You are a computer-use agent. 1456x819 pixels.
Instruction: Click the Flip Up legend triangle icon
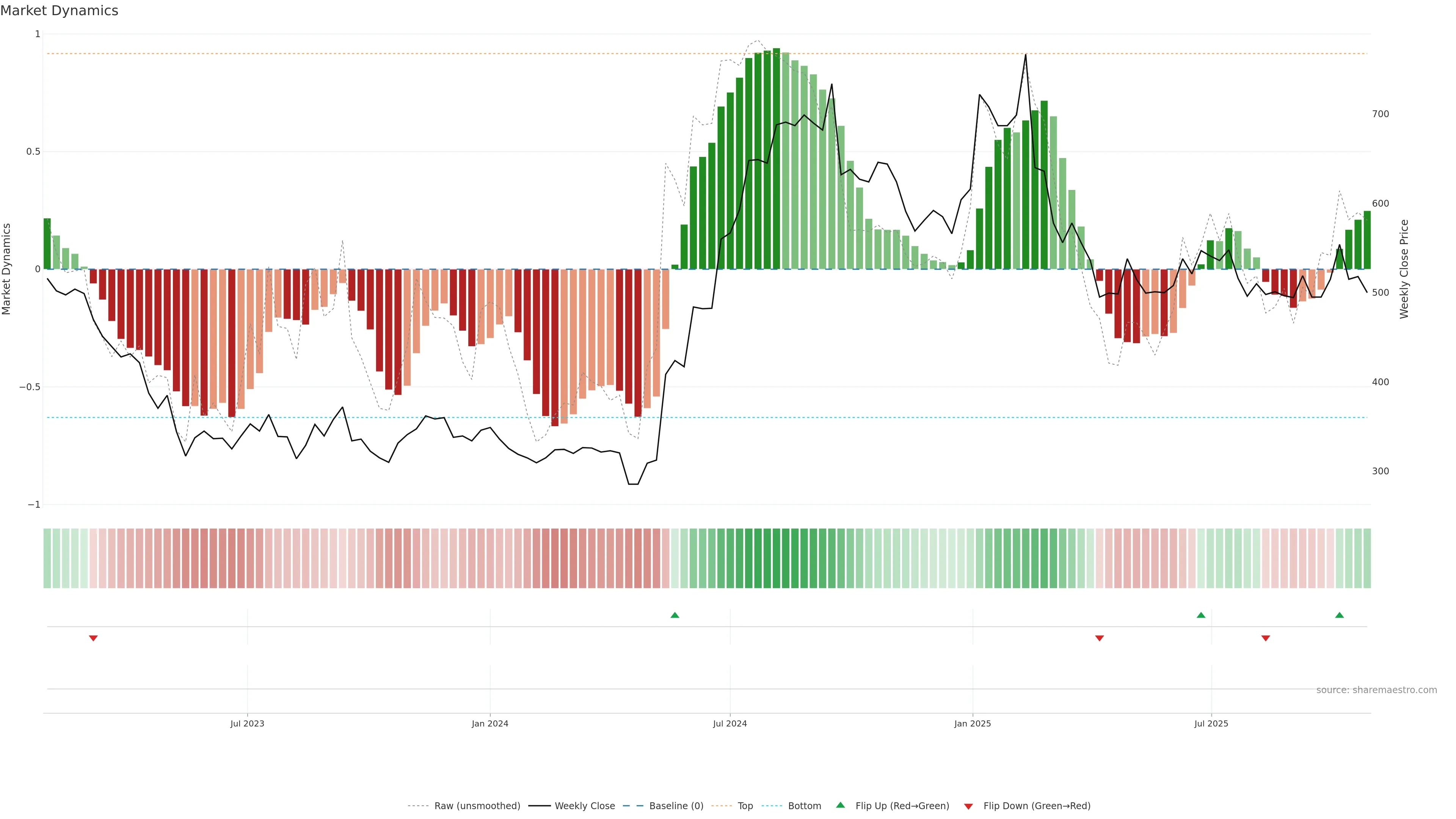tap(840, 805)
